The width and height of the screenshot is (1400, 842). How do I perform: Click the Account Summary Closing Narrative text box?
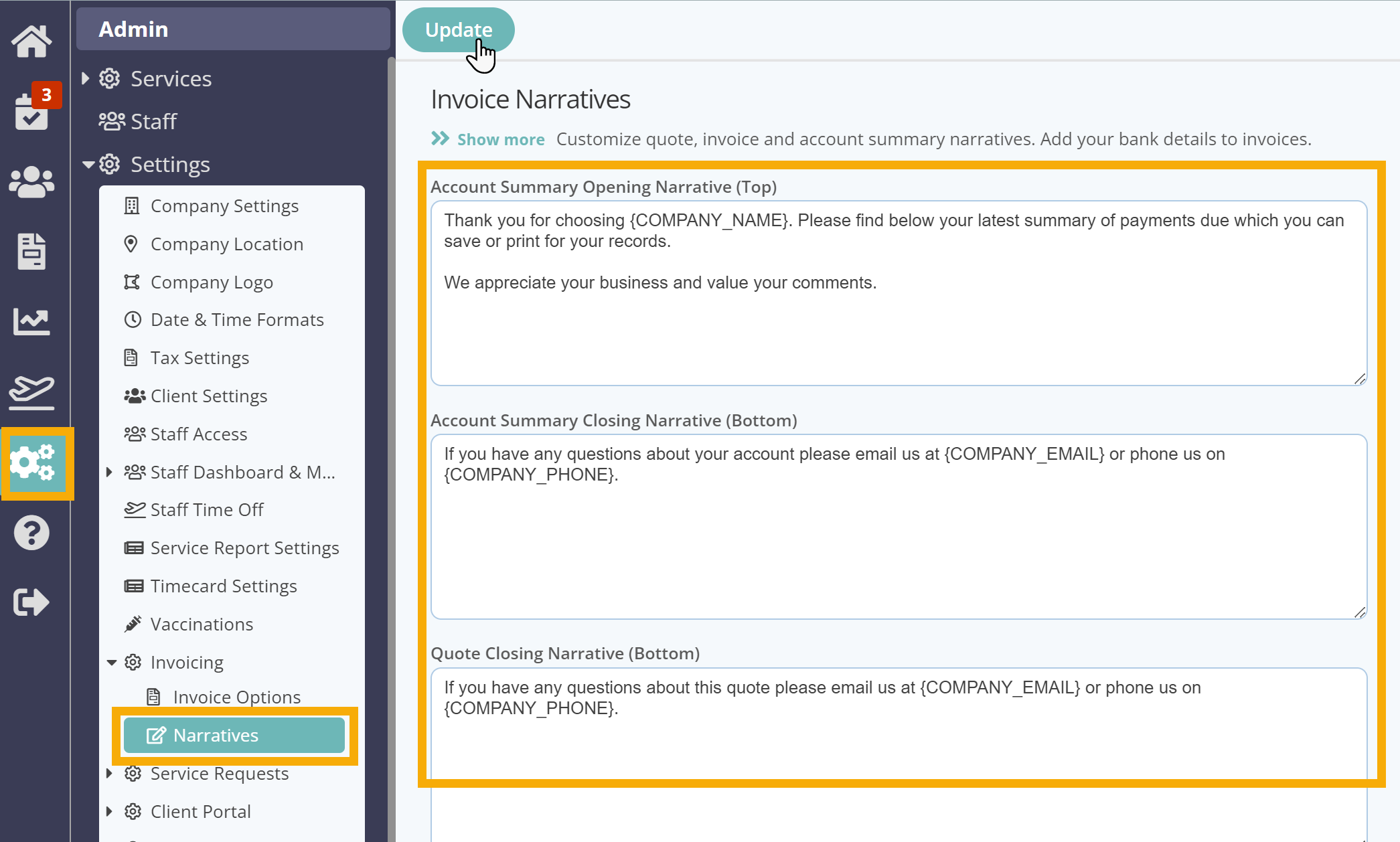point(899,527)
